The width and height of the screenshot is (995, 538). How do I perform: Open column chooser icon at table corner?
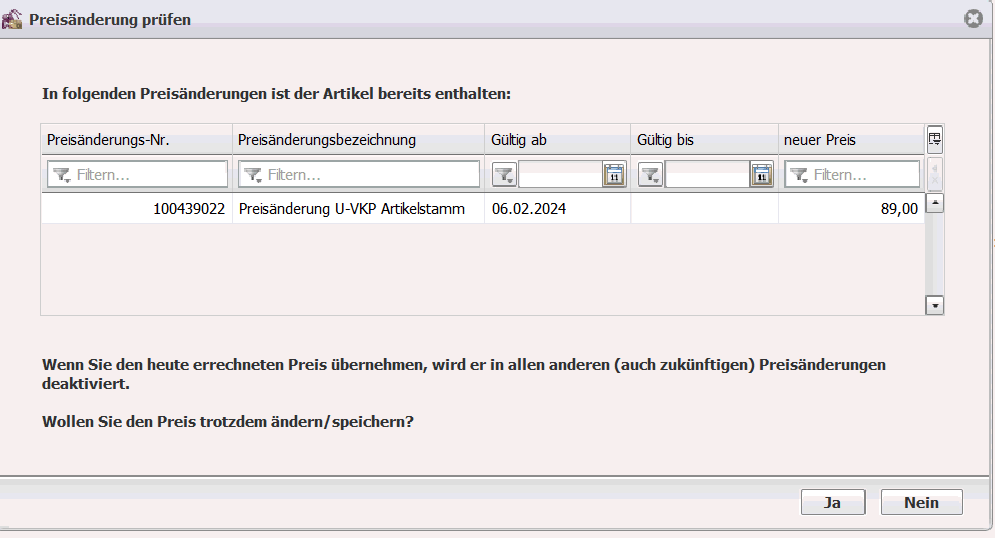click(x=935, y=140)
